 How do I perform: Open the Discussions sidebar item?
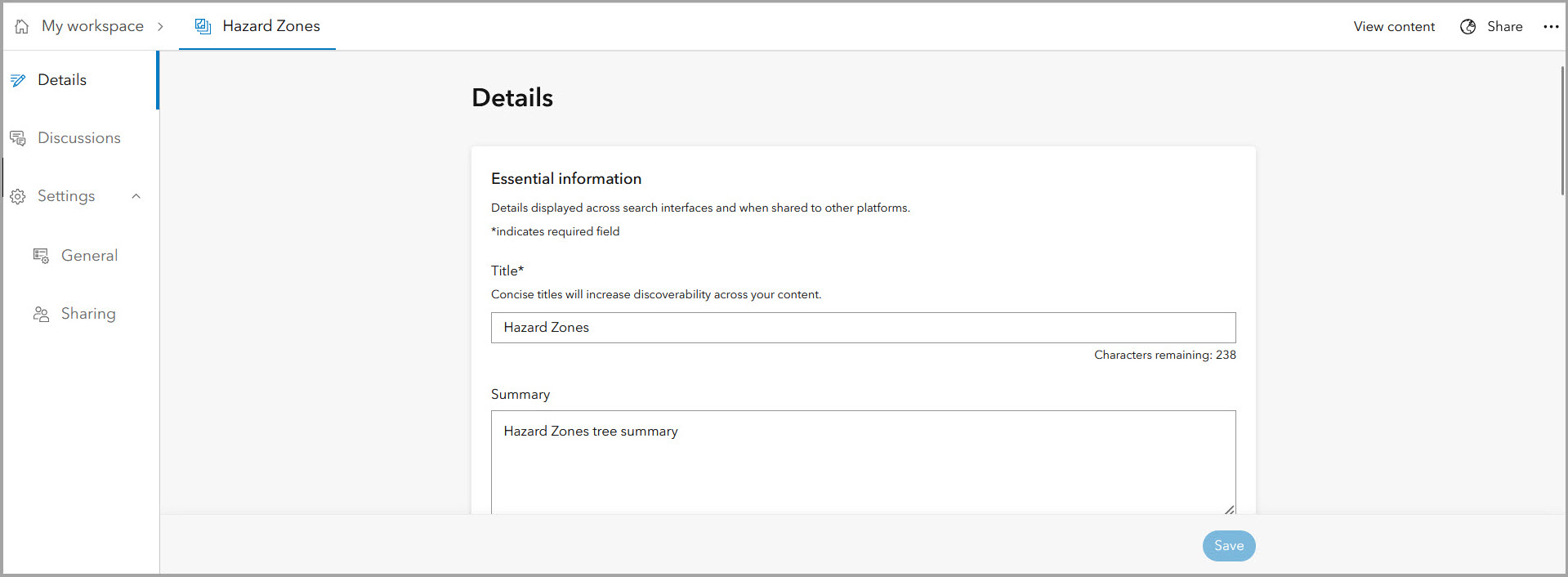(x=79, y=138)
